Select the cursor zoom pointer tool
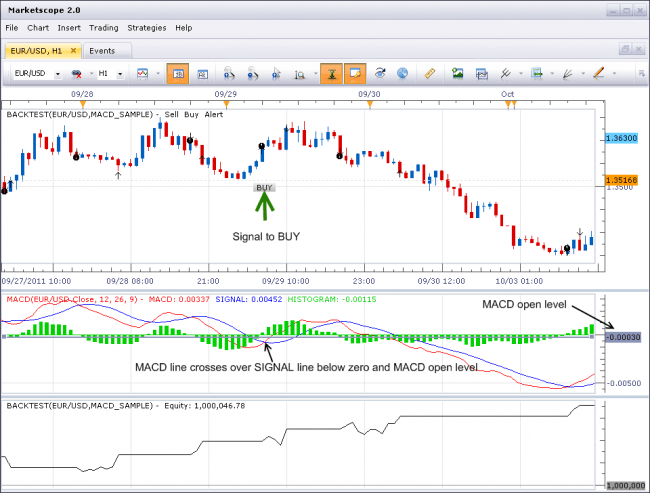The image size is (650, 493). pyautogui.click(x=276, y=74)
